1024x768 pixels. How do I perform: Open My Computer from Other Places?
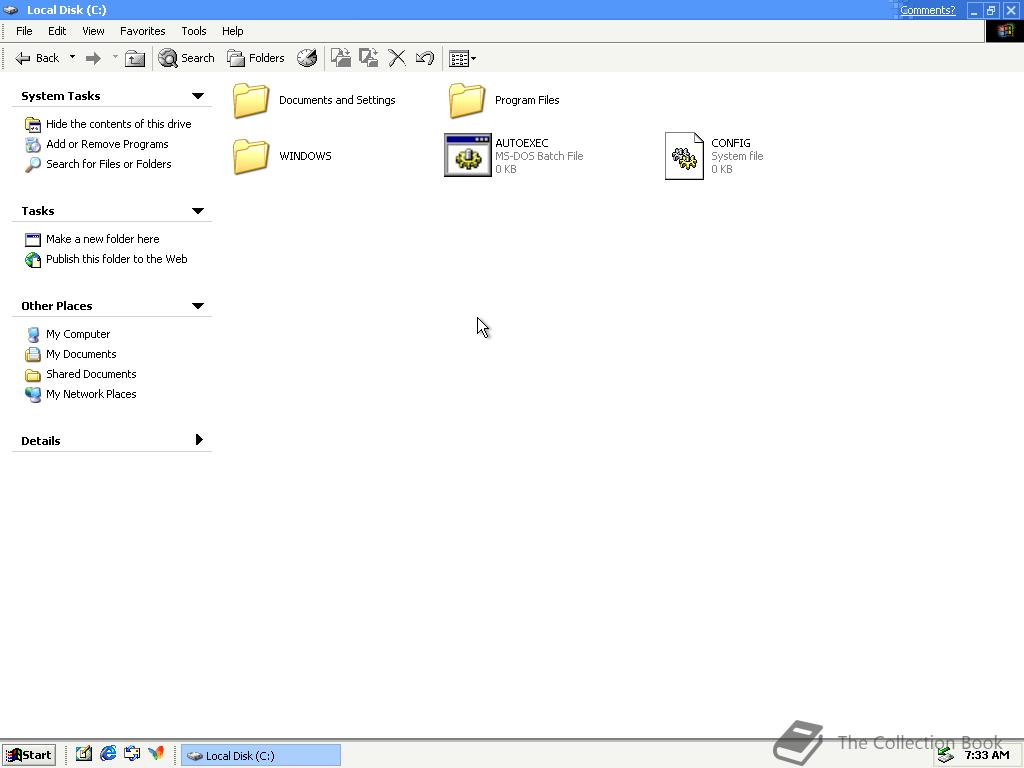point(78,334)
